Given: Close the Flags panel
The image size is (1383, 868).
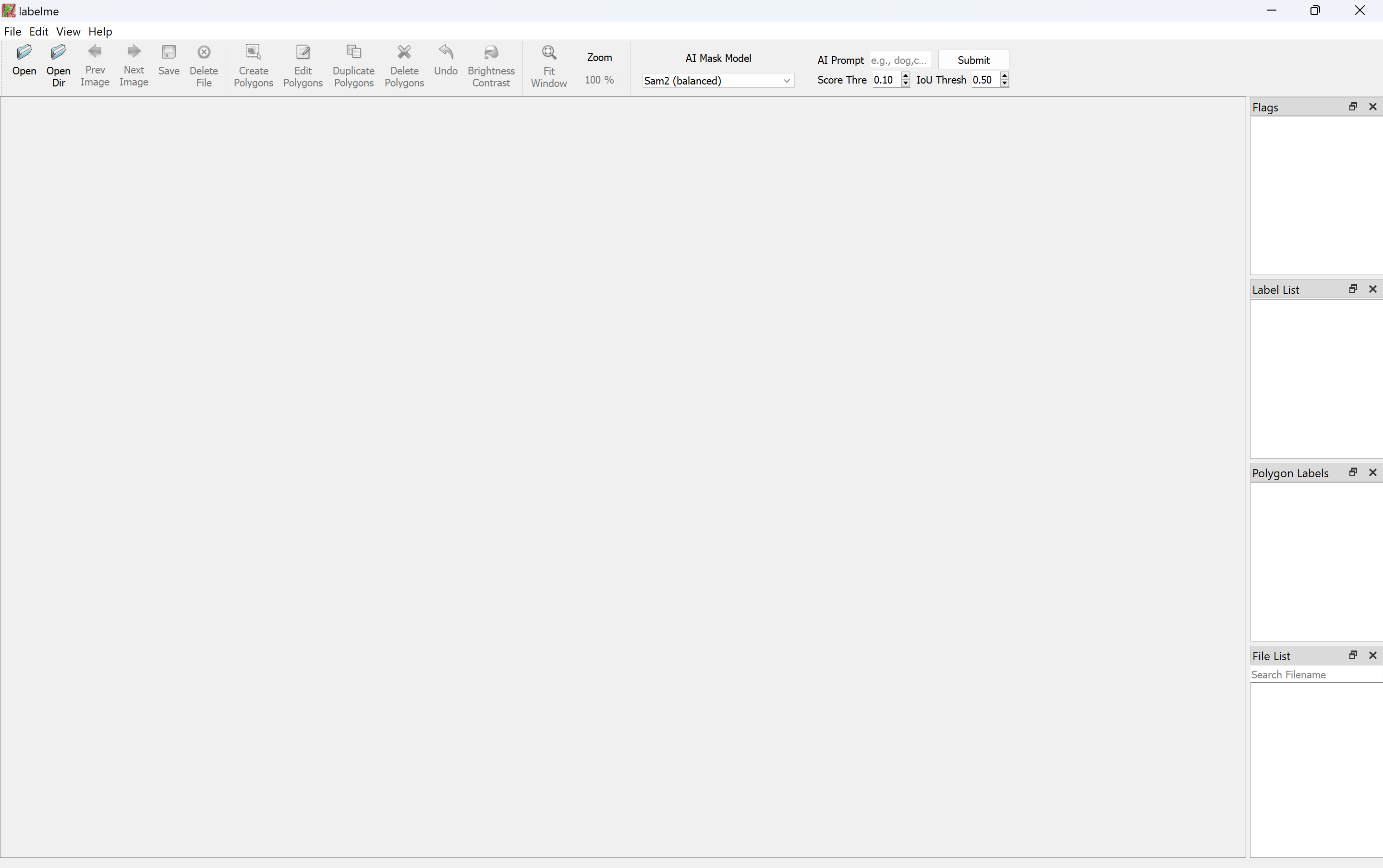Looking at the screenshot, I should (1372, 107).
